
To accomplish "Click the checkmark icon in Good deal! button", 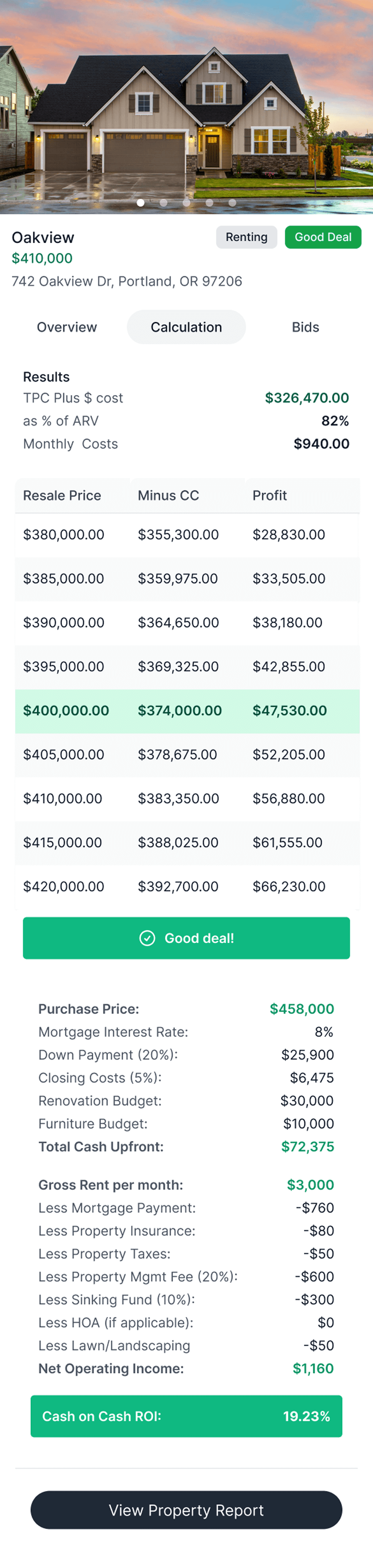I will coord(147,938).
